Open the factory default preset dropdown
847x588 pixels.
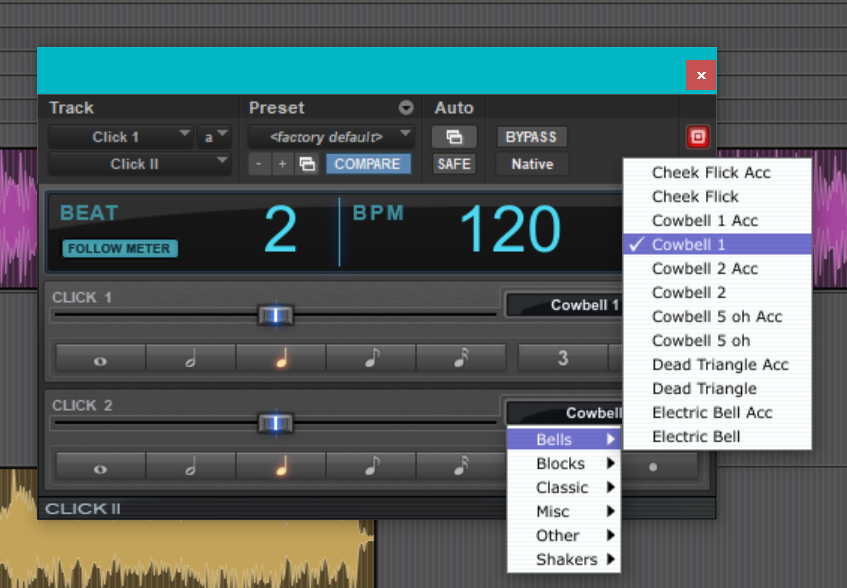click(331, 137)
